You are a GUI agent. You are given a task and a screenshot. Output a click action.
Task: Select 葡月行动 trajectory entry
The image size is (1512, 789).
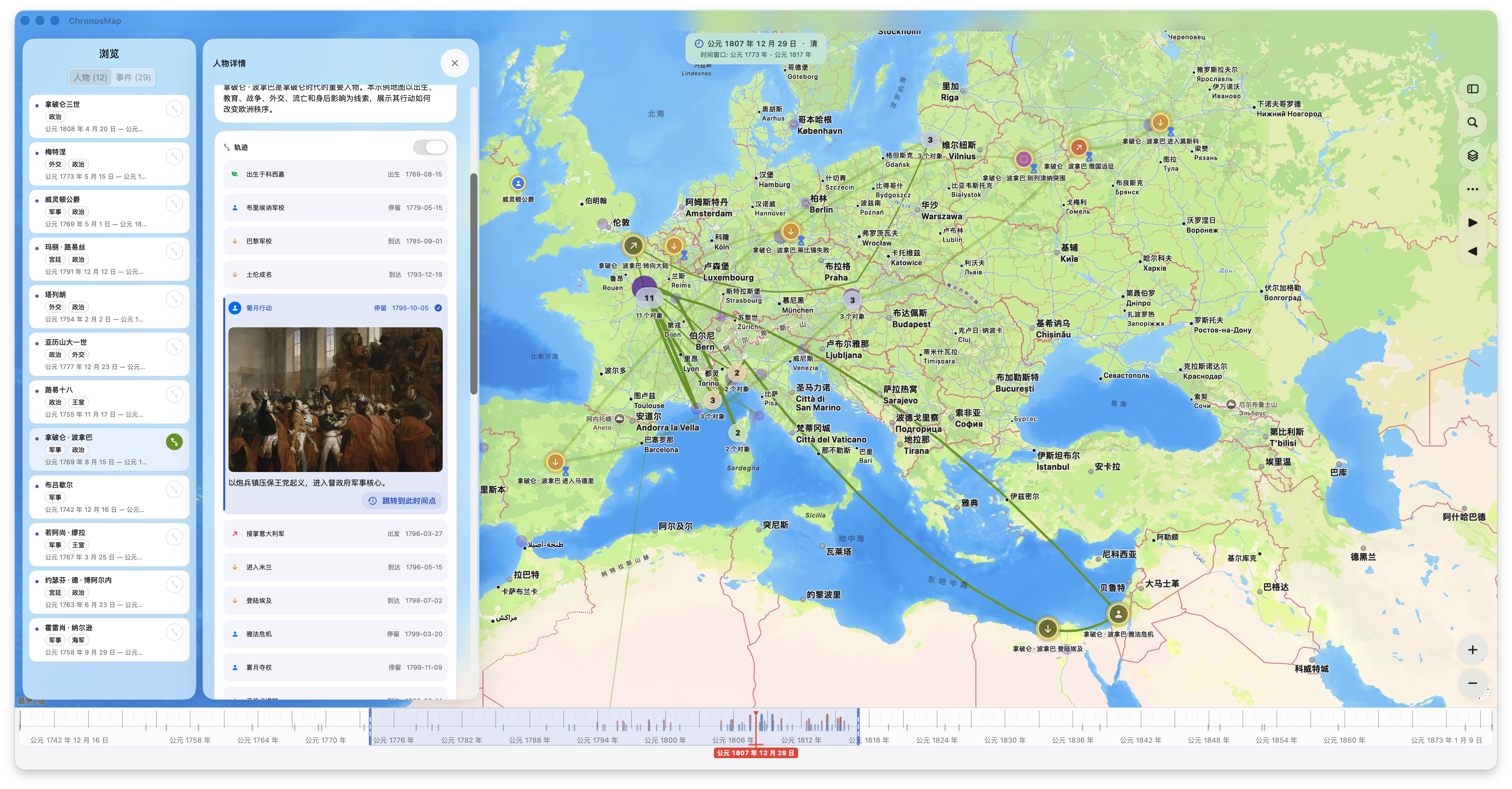(x=335, y=308)
